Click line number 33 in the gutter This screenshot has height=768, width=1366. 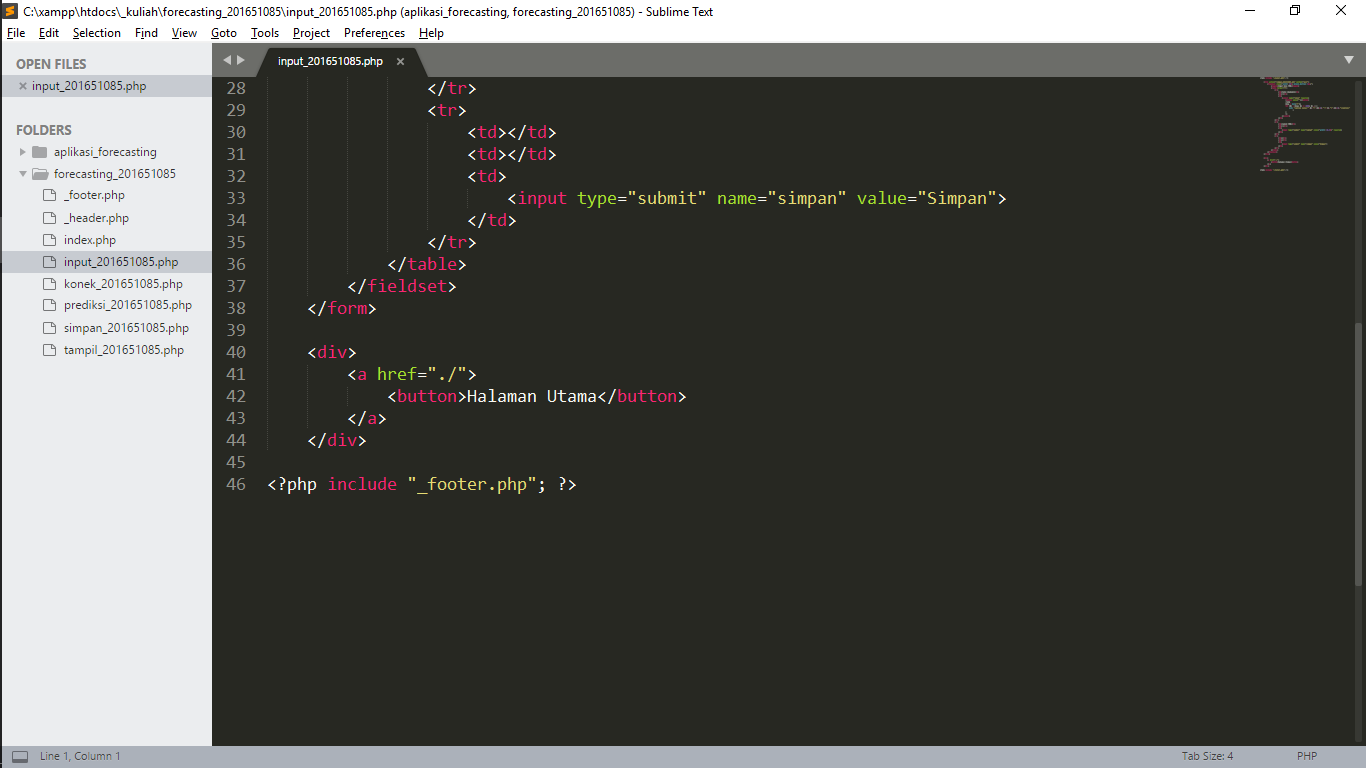click(236, 198)
